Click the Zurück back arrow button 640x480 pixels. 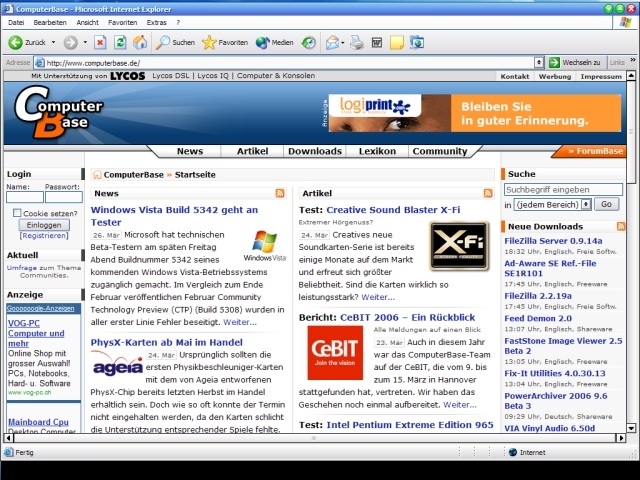pos(27,42)
